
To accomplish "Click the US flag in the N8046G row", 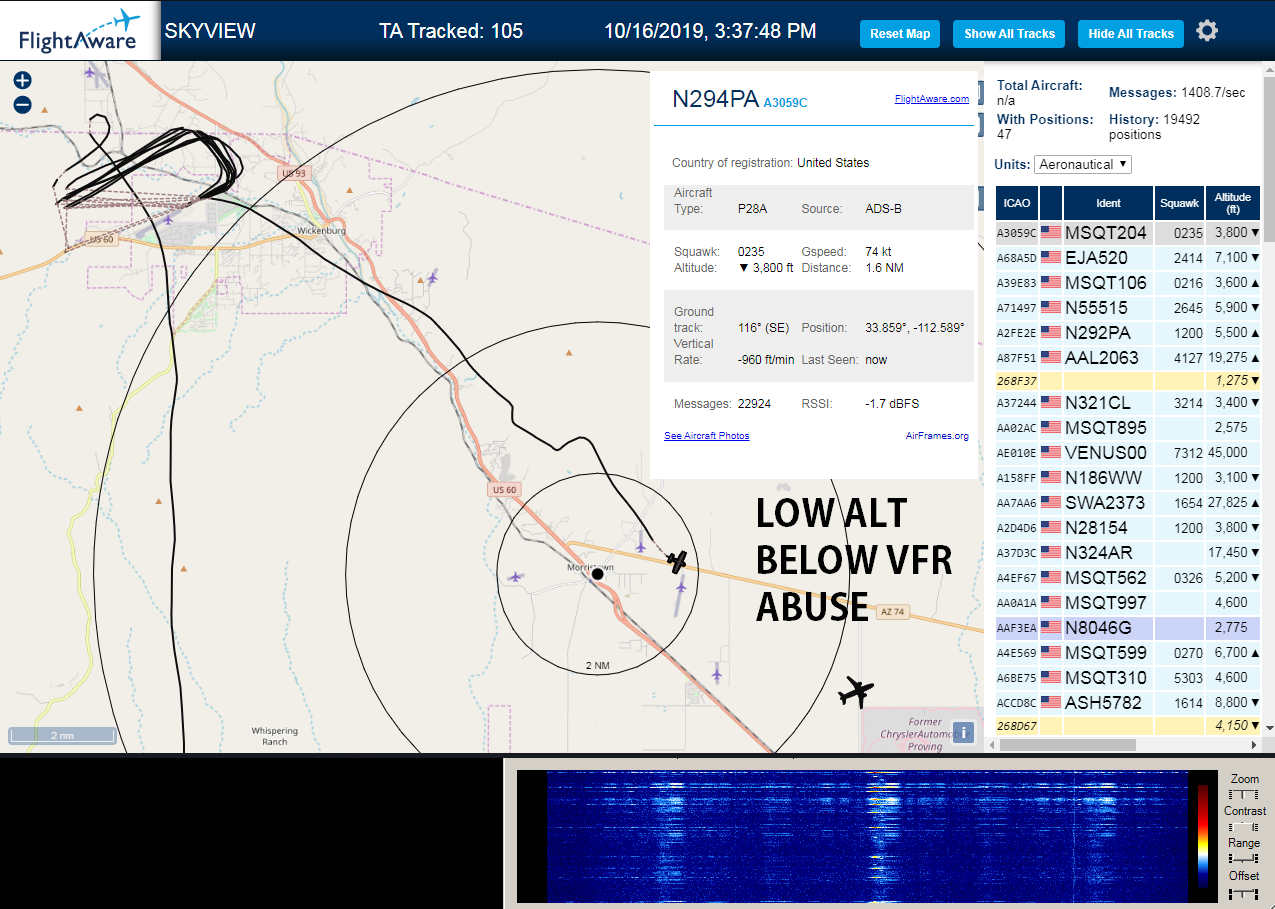I will (1051, 628).
